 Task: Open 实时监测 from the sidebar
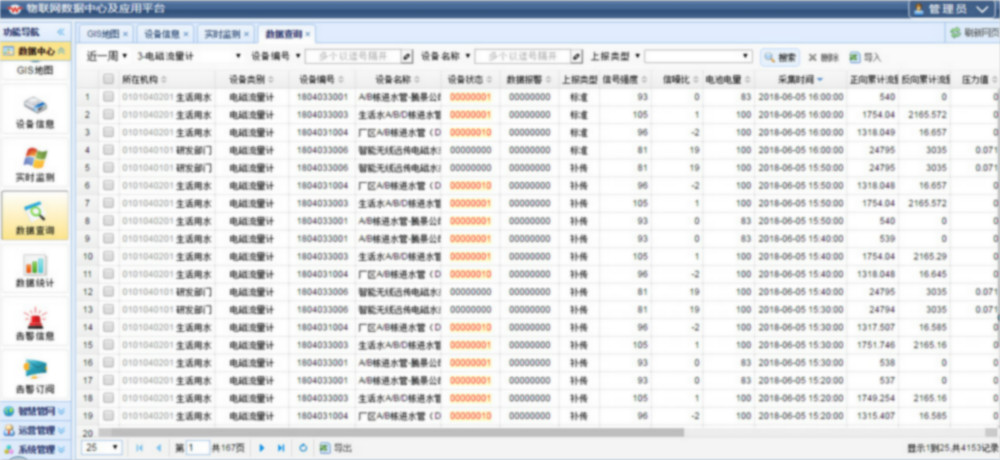tap(35, 164)
